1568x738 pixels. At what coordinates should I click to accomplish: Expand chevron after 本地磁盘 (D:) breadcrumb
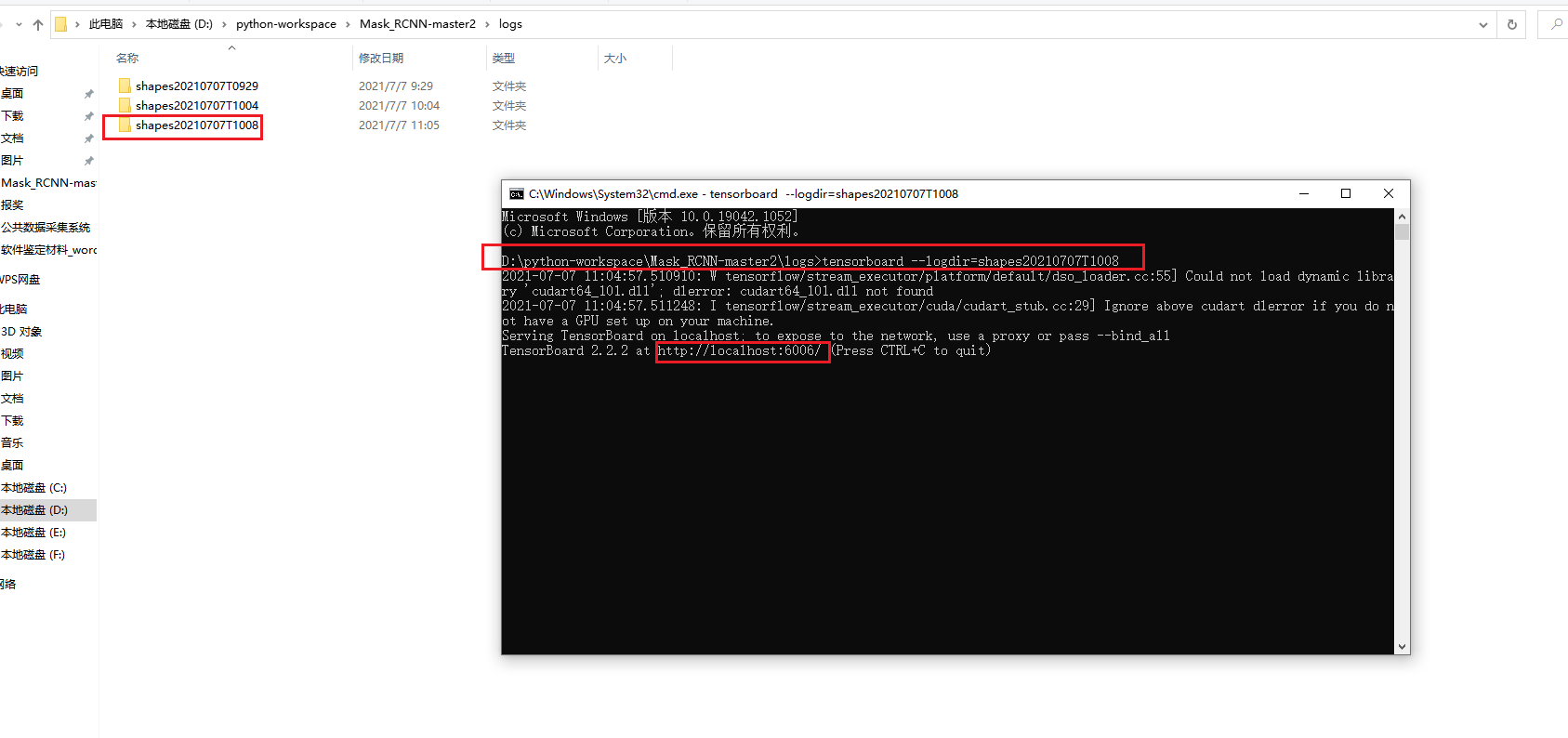pyautogui.click(x=224, y=24)
